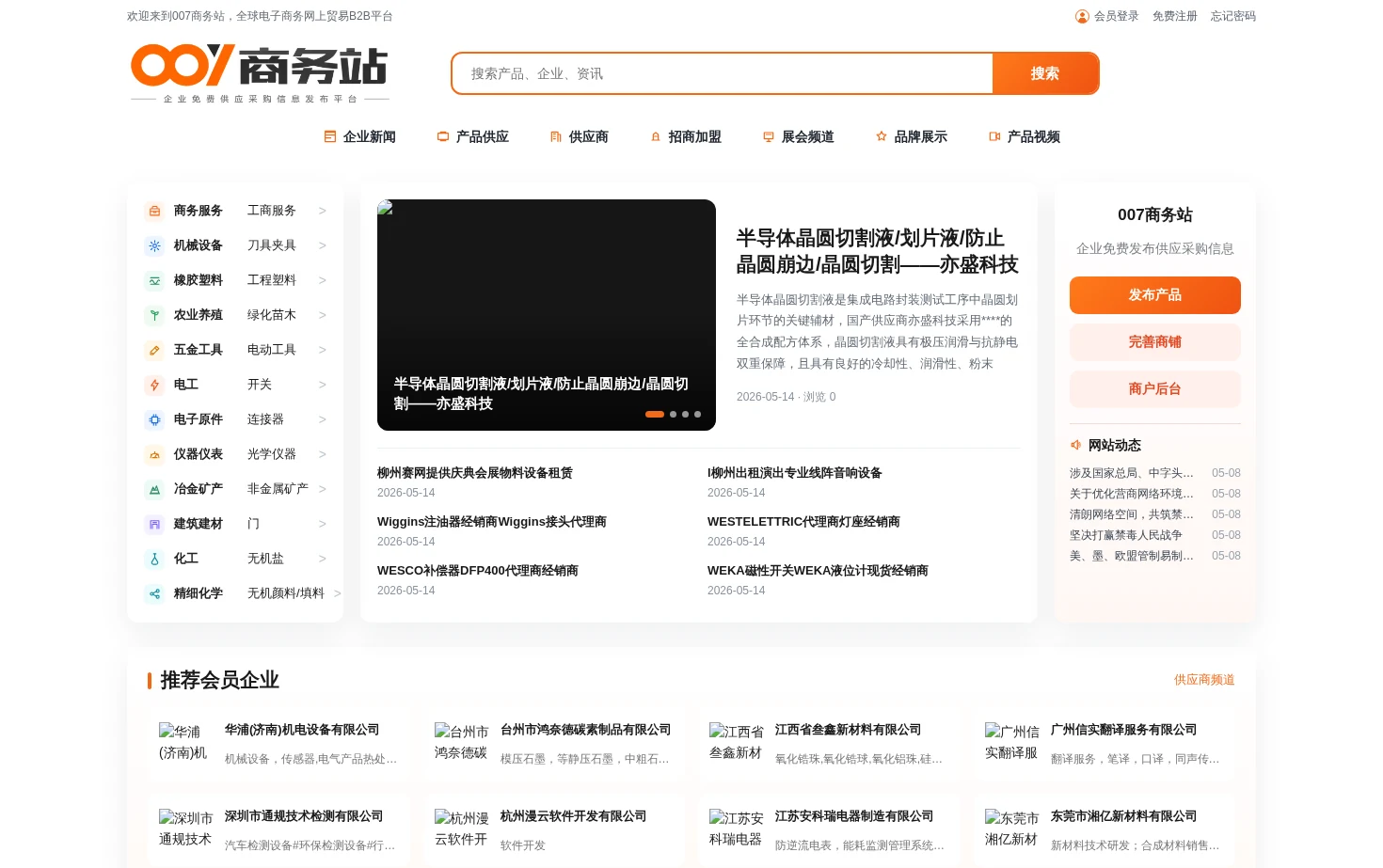Expand the 绿化苗木 row arrow
The image size is (1383, 868).
tap(322, 315)
